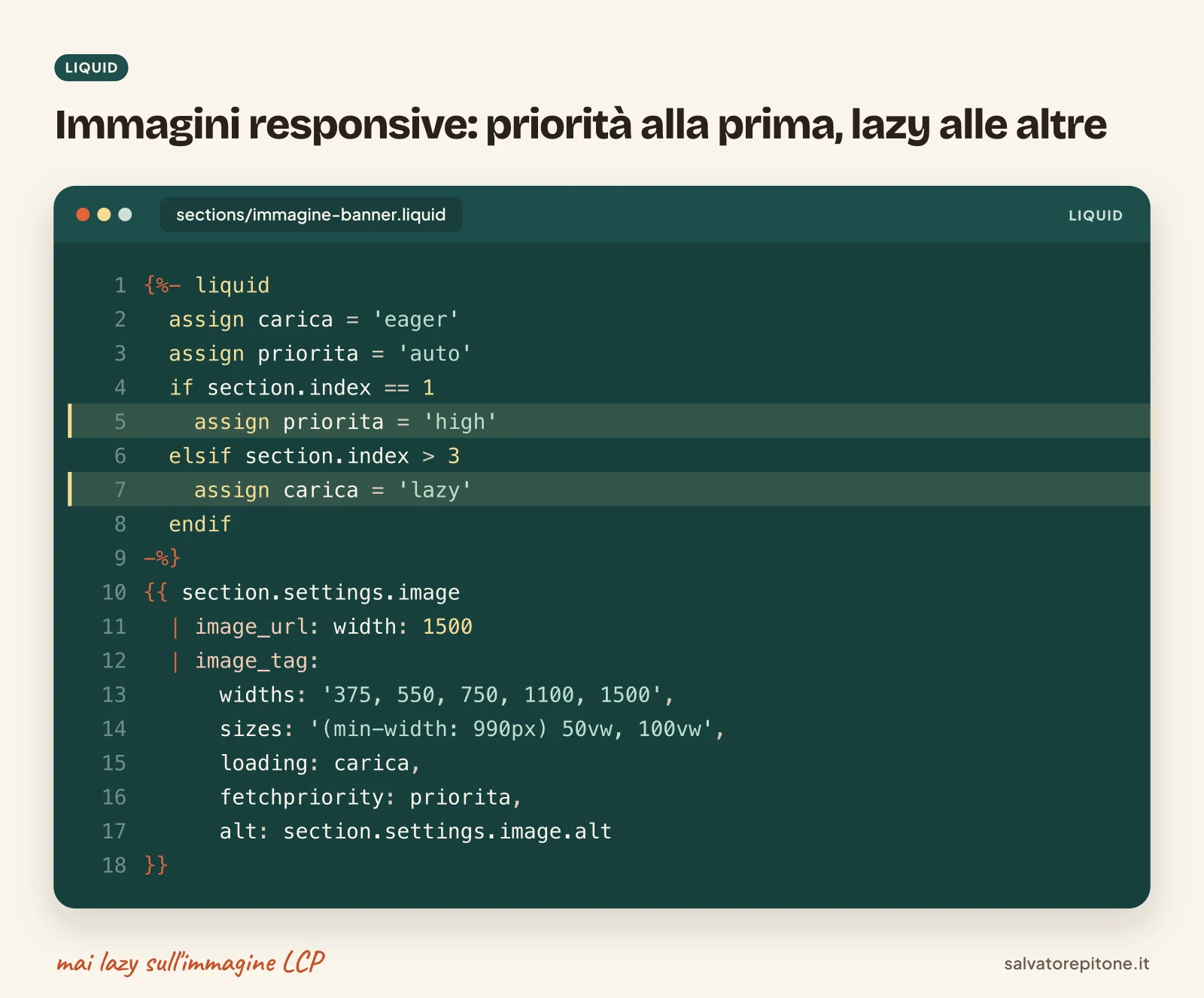Open the salvatorepitone.it link

point(1076,963)
